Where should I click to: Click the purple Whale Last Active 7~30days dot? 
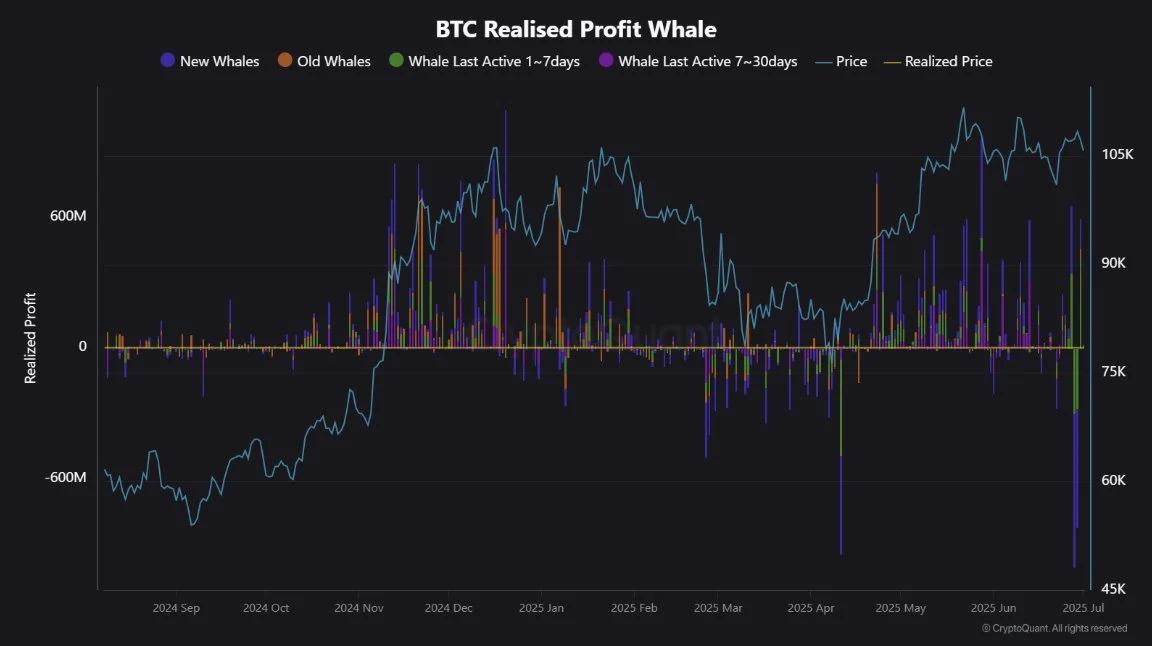click(x=606, y=61)
